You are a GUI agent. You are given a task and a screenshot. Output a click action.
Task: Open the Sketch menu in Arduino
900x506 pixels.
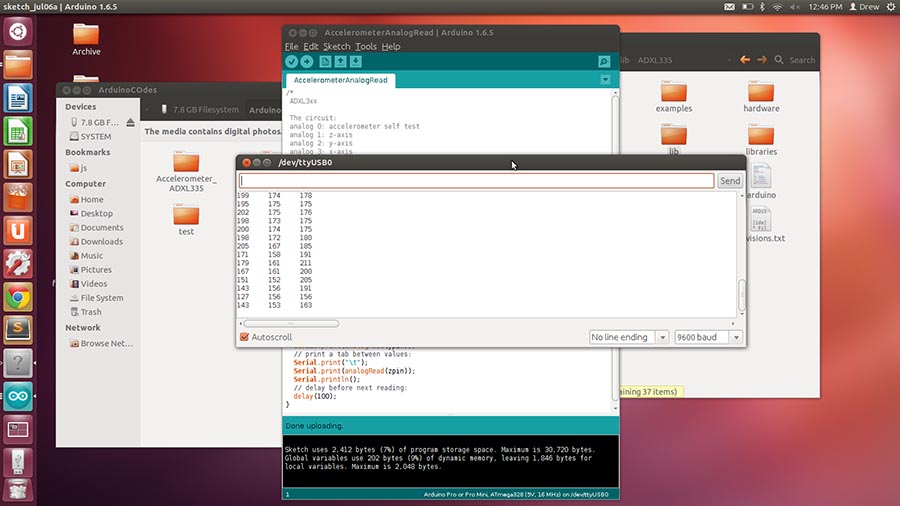point(336,46)
